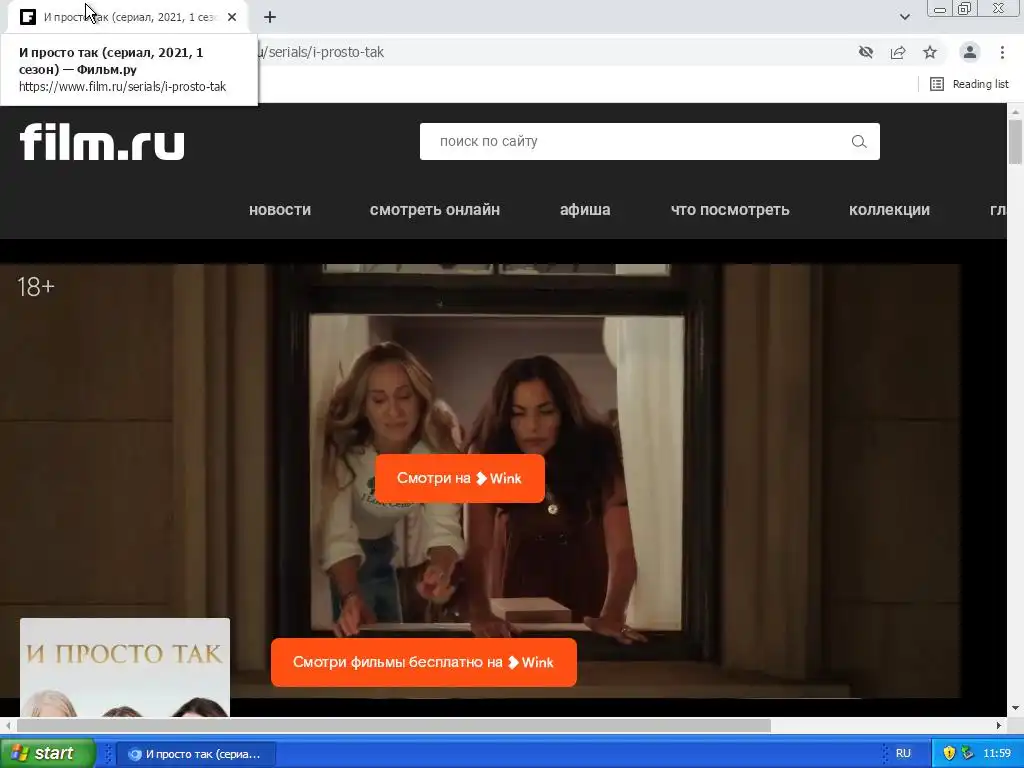The width and height of the screenshot is (1024, 768).
Task: Expand the tab search dropdown arrow
Action: (x=904, y=17)
